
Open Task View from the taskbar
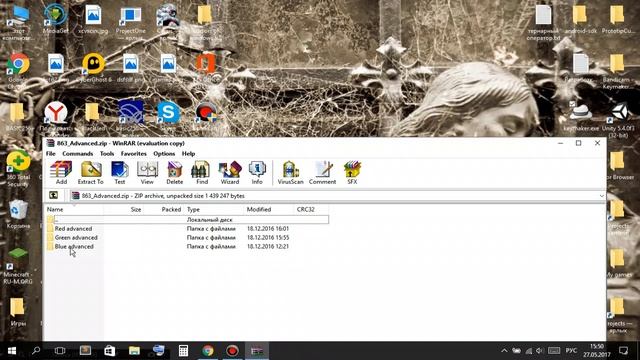pos(60,351)
